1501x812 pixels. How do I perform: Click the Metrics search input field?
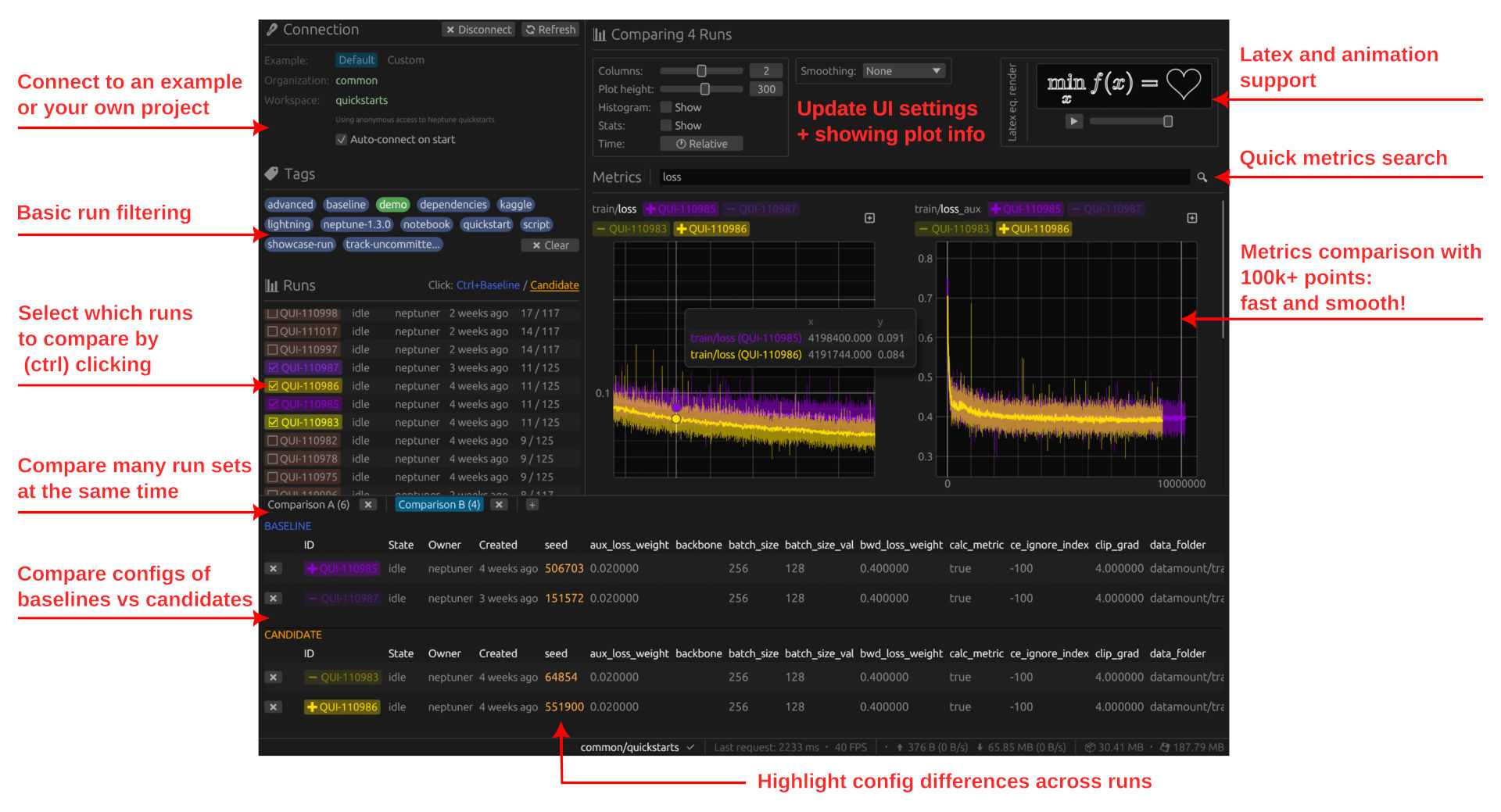pyautogui.click(x=922, y=177)
